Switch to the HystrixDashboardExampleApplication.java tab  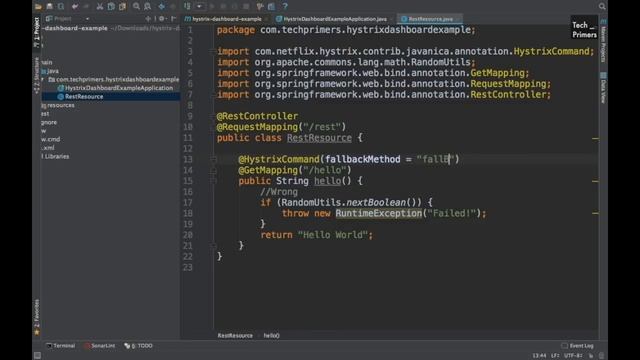point(335,19)
